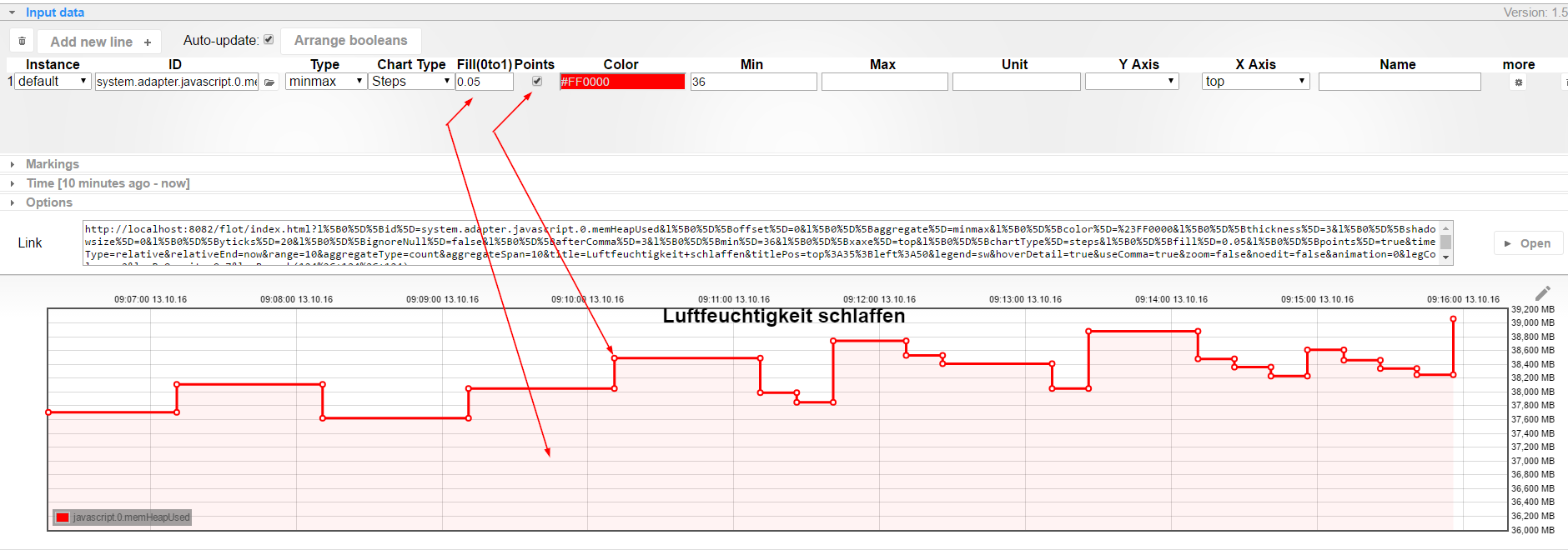The height and width of the screenshot is (550, 1568).
Task: Click the ID field with system.adapter.javascript
Action: pos(177,82)
